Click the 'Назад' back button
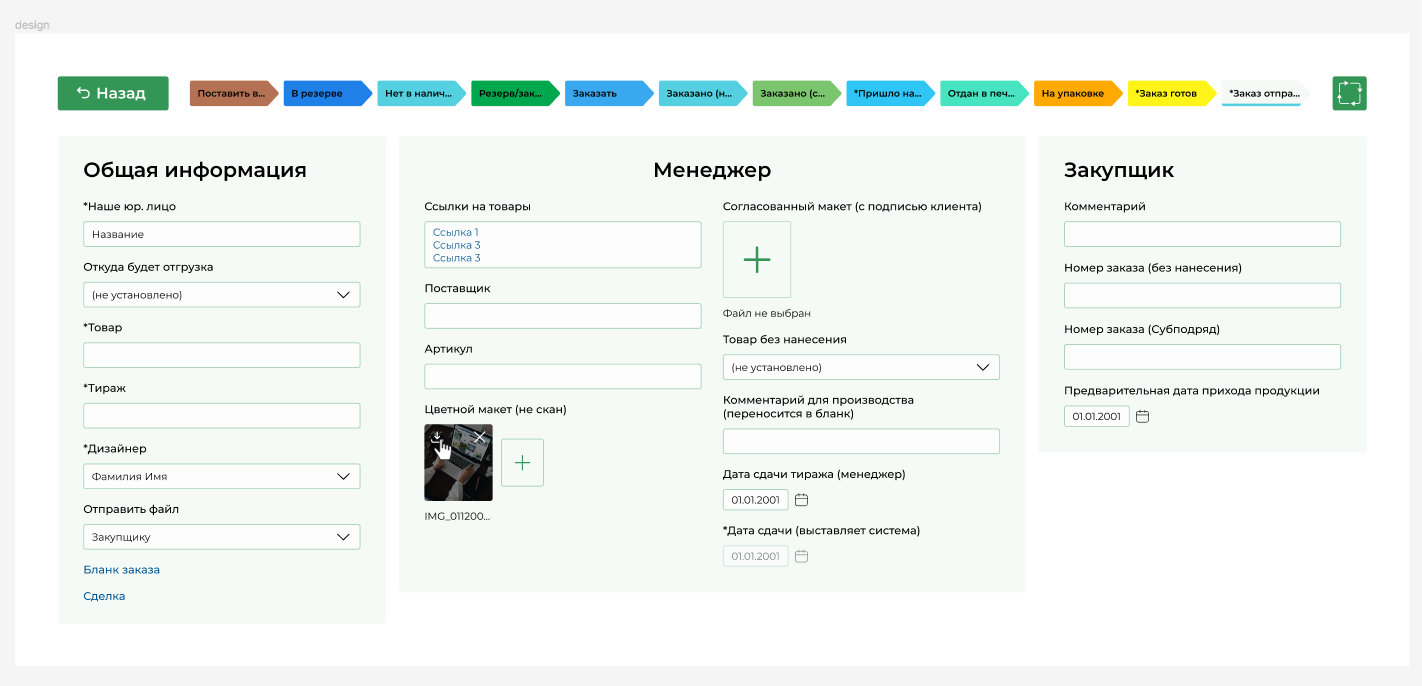Image resolution: width=1422 pixels, height=686 pixels. tap(113, 93)
